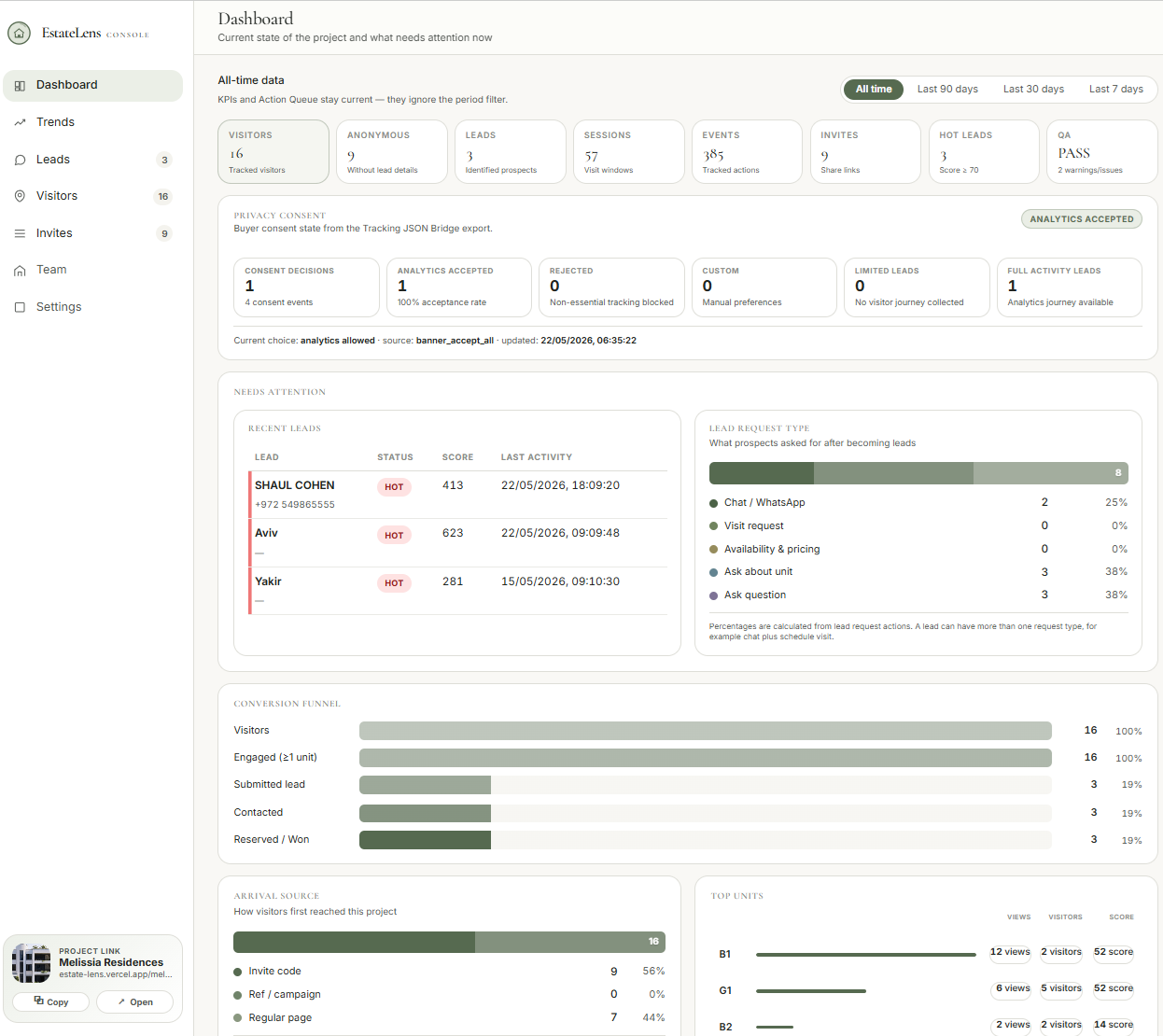This screenshot has width=1163, height=1036.
Task: Select the All time period filter
Action: [x=874, y=89]
